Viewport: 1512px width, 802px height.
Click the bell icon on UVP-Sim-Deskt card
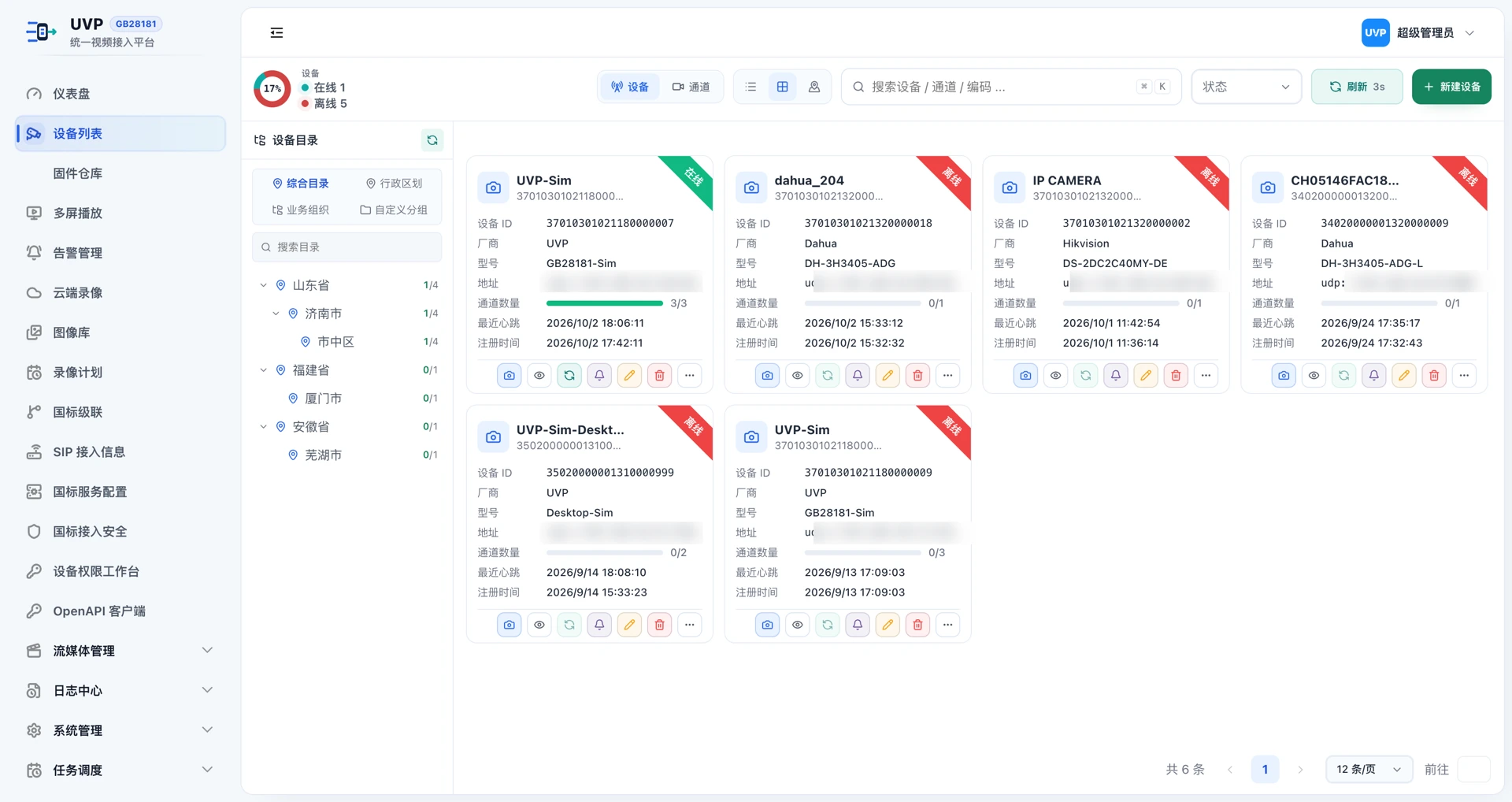[x=599, y=625]
